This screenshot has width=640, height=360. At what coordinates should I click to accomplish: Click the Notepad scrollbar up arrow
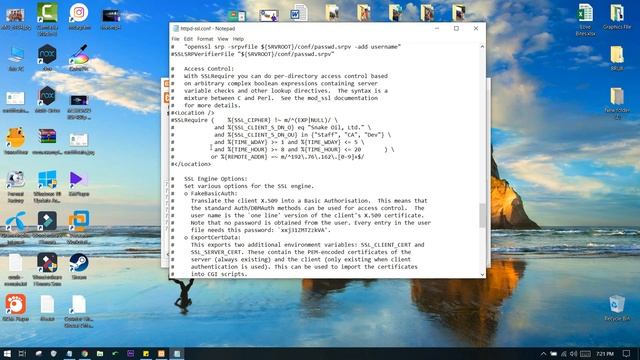pos(482,47)
